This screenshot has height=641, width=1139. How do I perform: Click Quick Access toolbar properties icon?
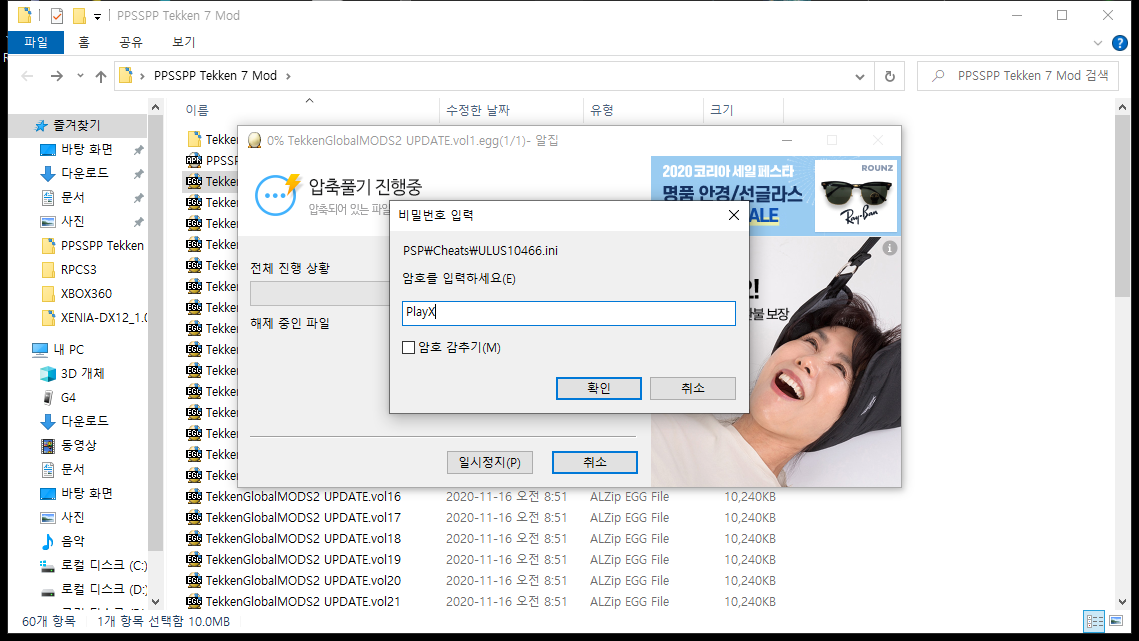pyautogui.click(x=57, y=15)
